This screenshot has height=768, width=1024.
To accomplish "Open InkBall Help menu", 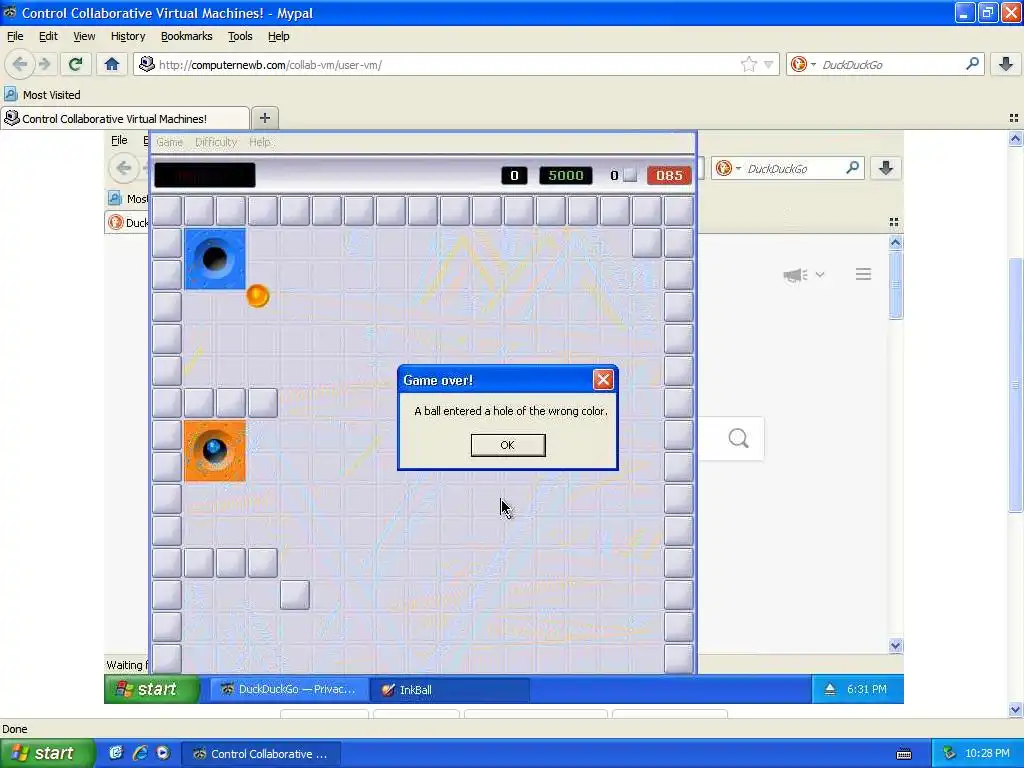I will pyautogui.click(x=259, y=142).
